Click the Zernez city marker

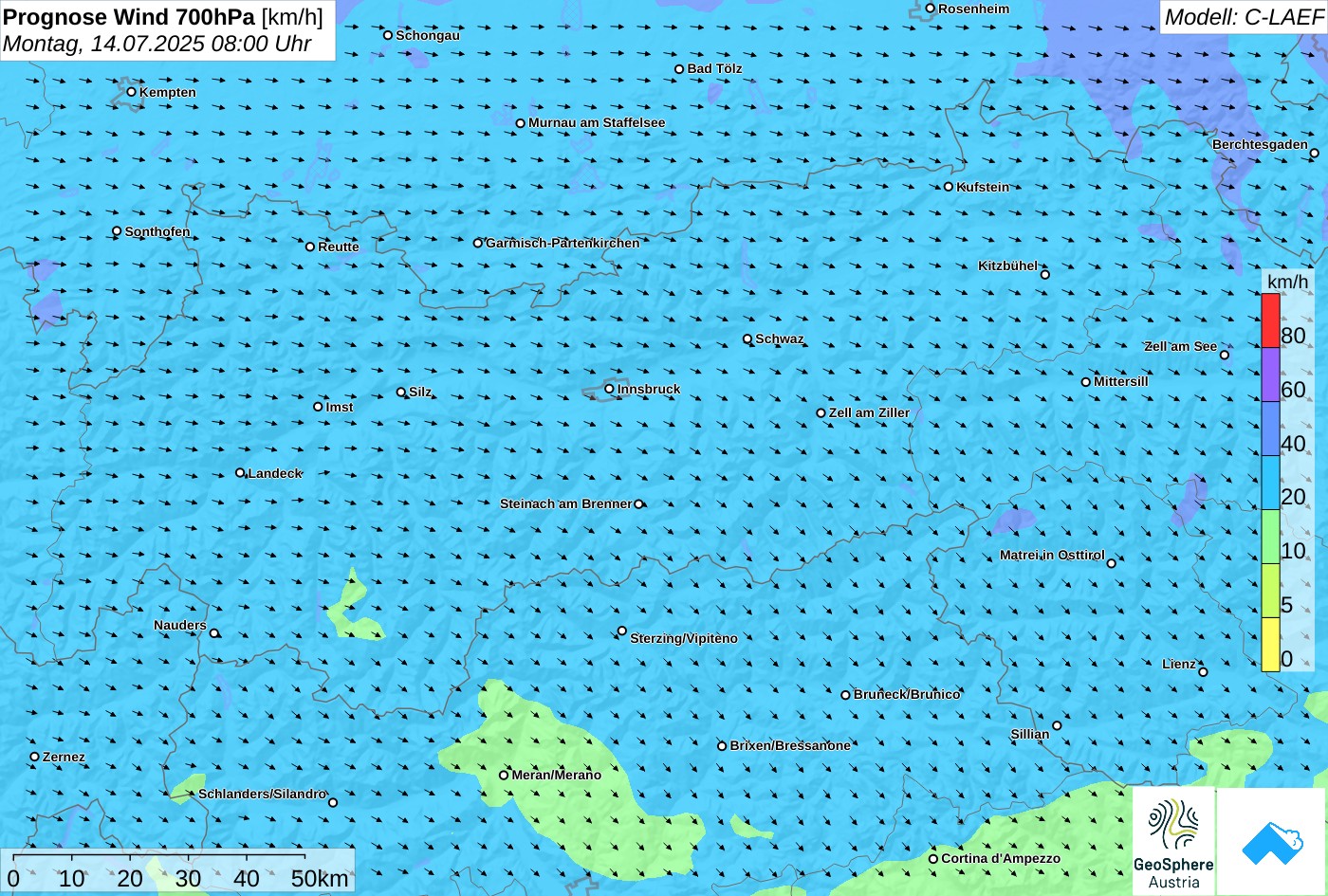coord(35,757)
